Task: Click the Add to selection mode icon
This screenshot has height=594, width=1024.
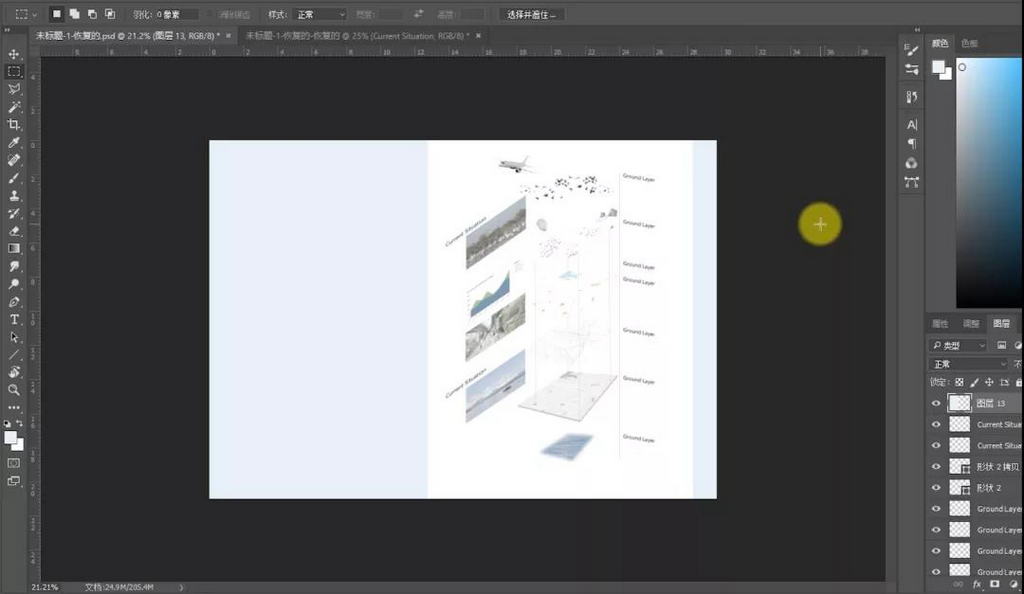Action: (x=74, y=14)
